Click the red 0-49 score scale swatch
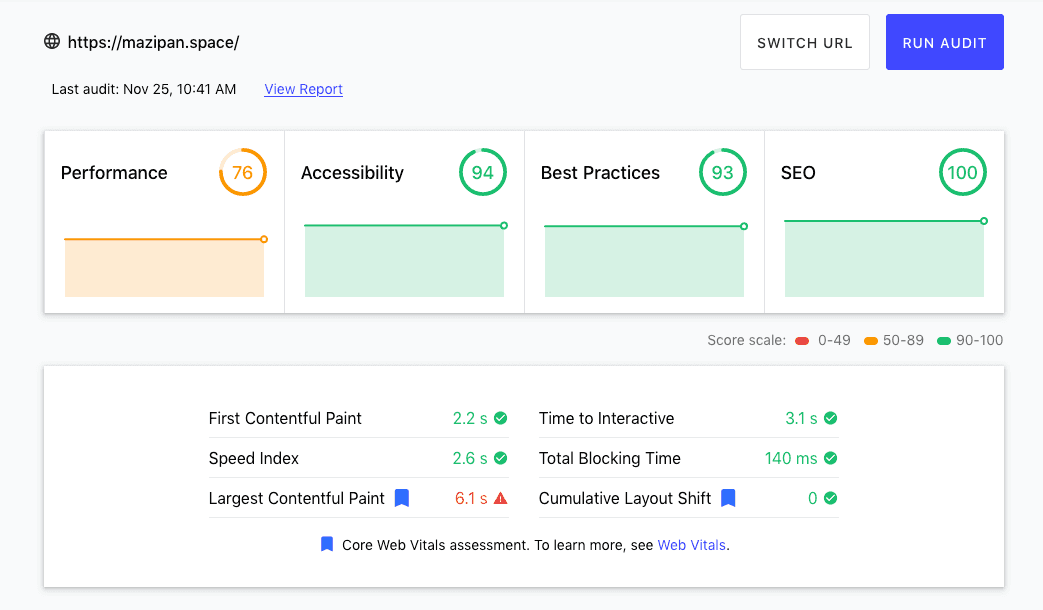Screen dimensions: 1043x610 pyautogui.click(x=802, y=341)
